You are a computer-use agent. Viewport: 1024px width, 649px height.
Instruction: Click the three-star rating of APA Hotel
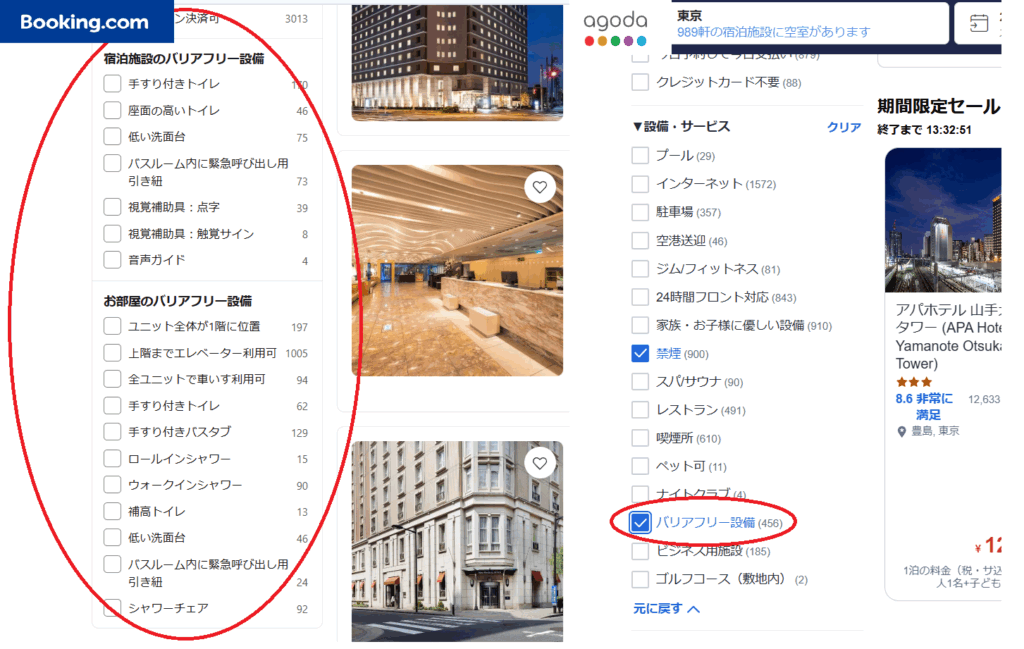[913, 382]
